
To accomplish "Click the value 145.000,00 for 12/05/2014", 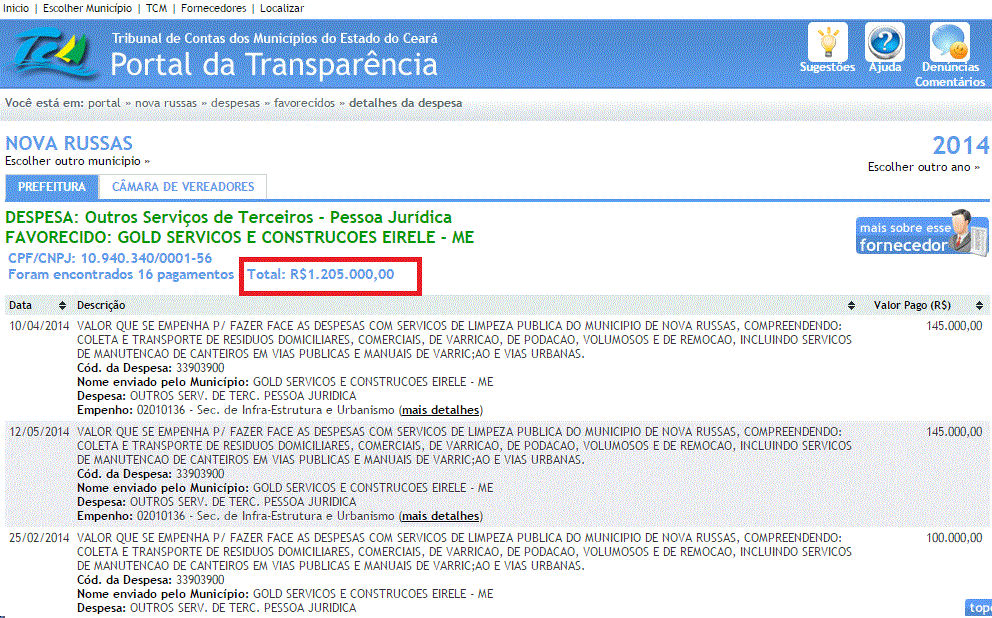I will [x=954, y=432].
